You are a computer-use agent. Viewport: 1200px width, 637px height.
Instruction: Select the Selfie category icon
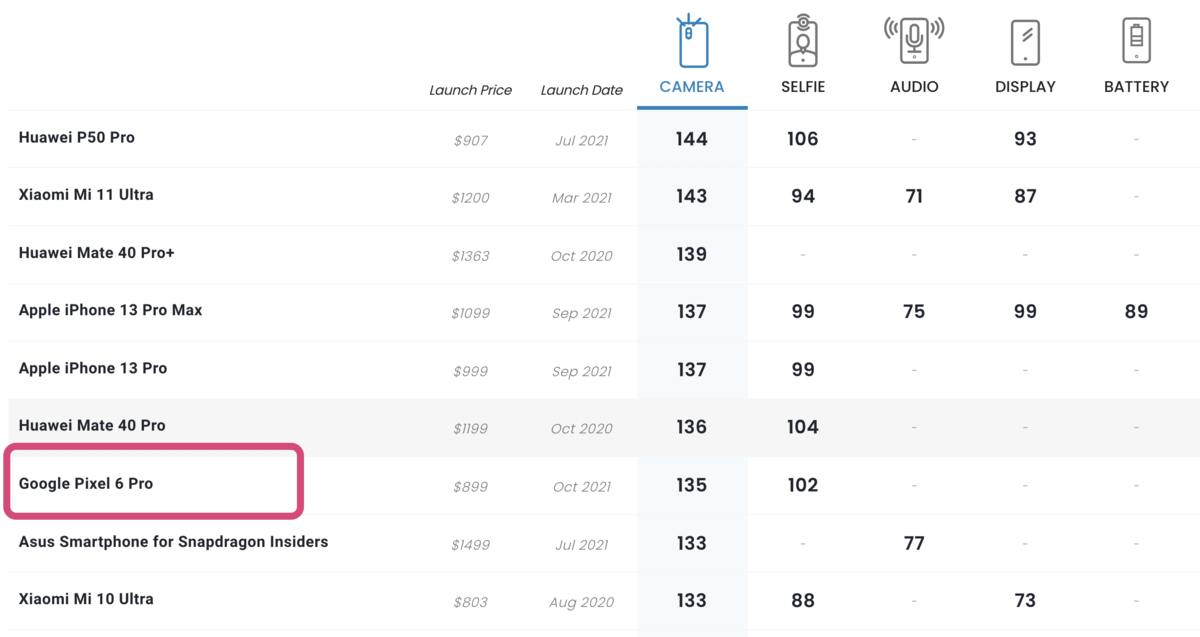(x=803, y=42)
